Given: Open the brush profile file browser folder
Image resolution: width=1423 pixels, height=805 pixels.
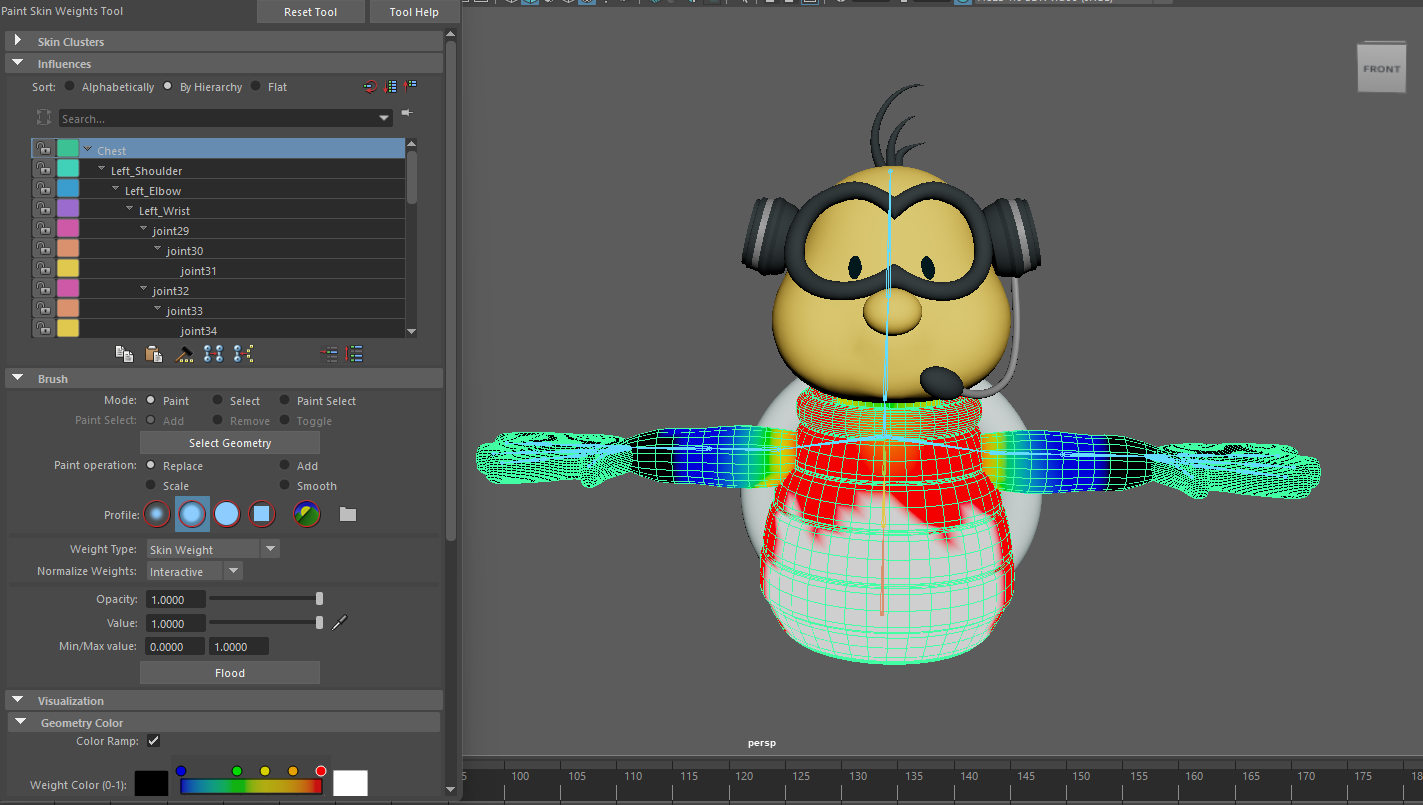Looking at the screenshot, I should tap(348, 514).
